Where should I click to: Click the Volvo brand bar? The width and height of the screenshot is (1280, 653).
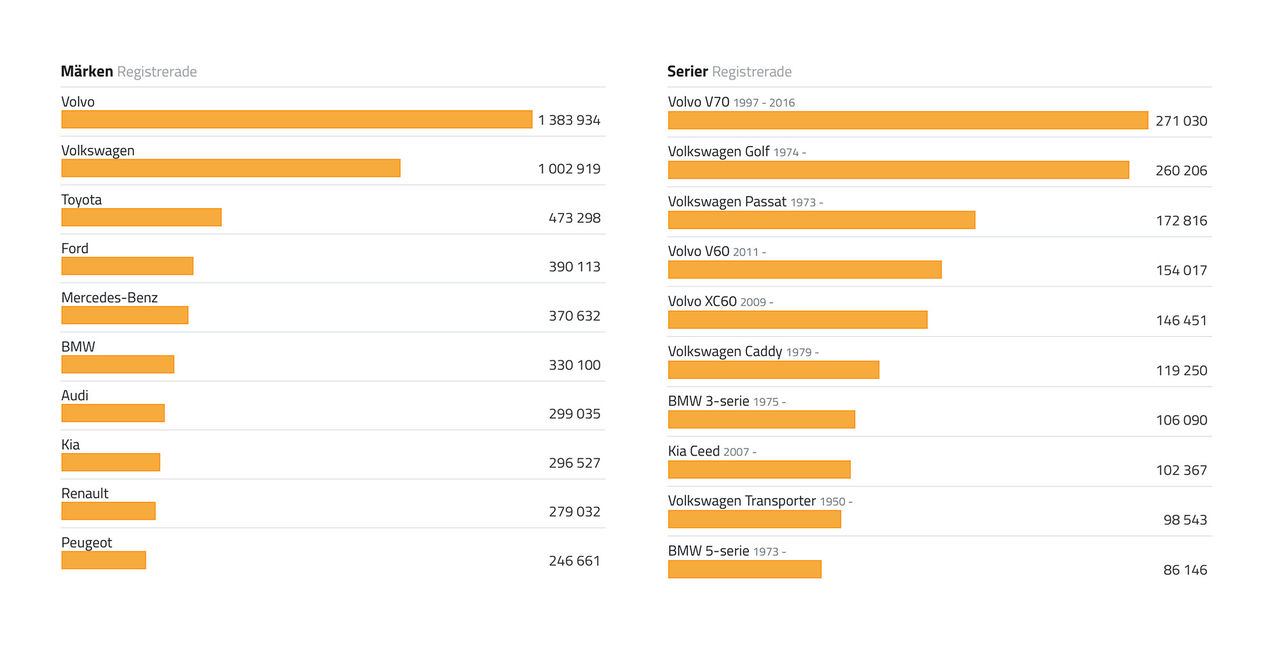[296, 120]
